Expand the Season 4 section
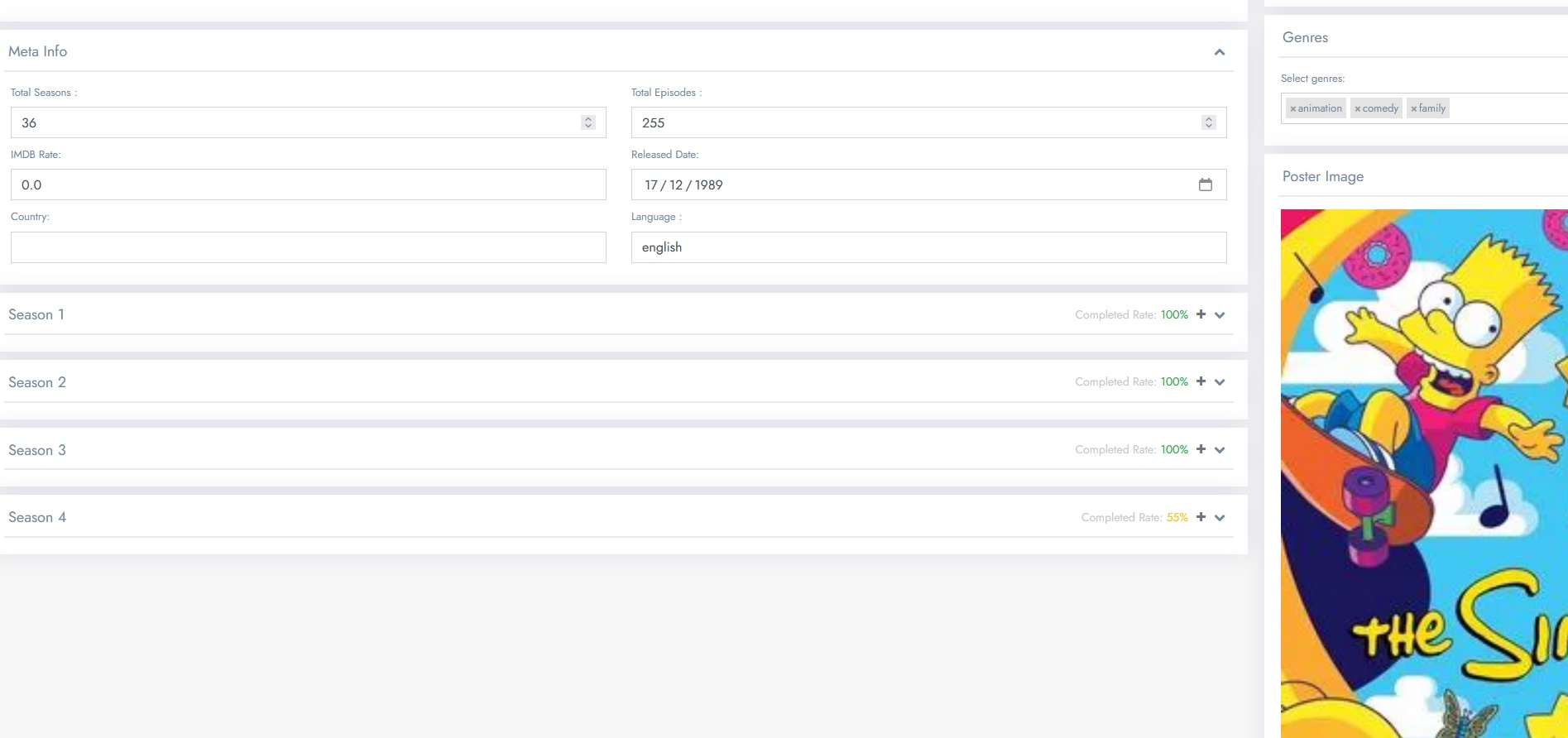Image resolution: width=1568 pixels, height=738 pixels. [1220, 518]
